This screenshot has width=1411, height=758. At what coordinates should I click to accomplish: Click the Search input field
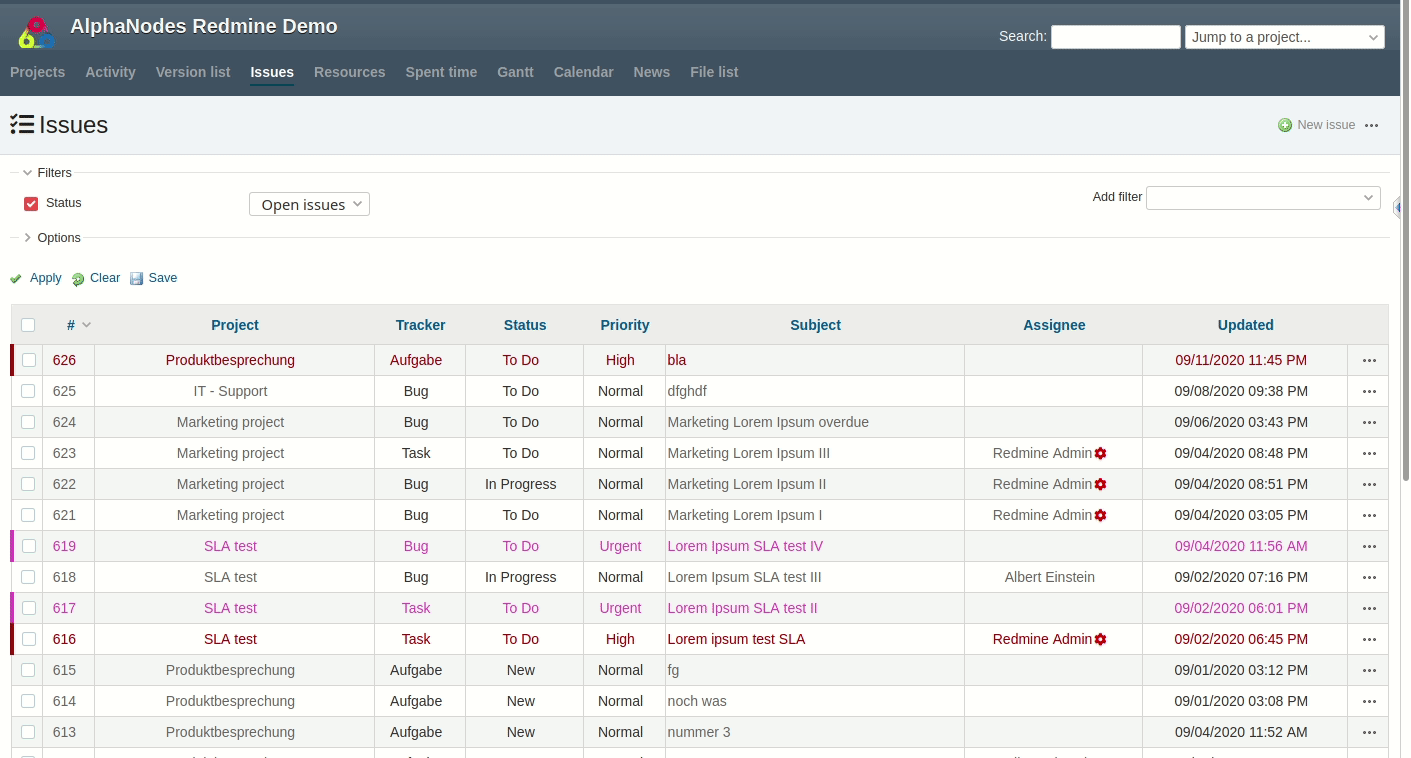tap(1115, 36)
